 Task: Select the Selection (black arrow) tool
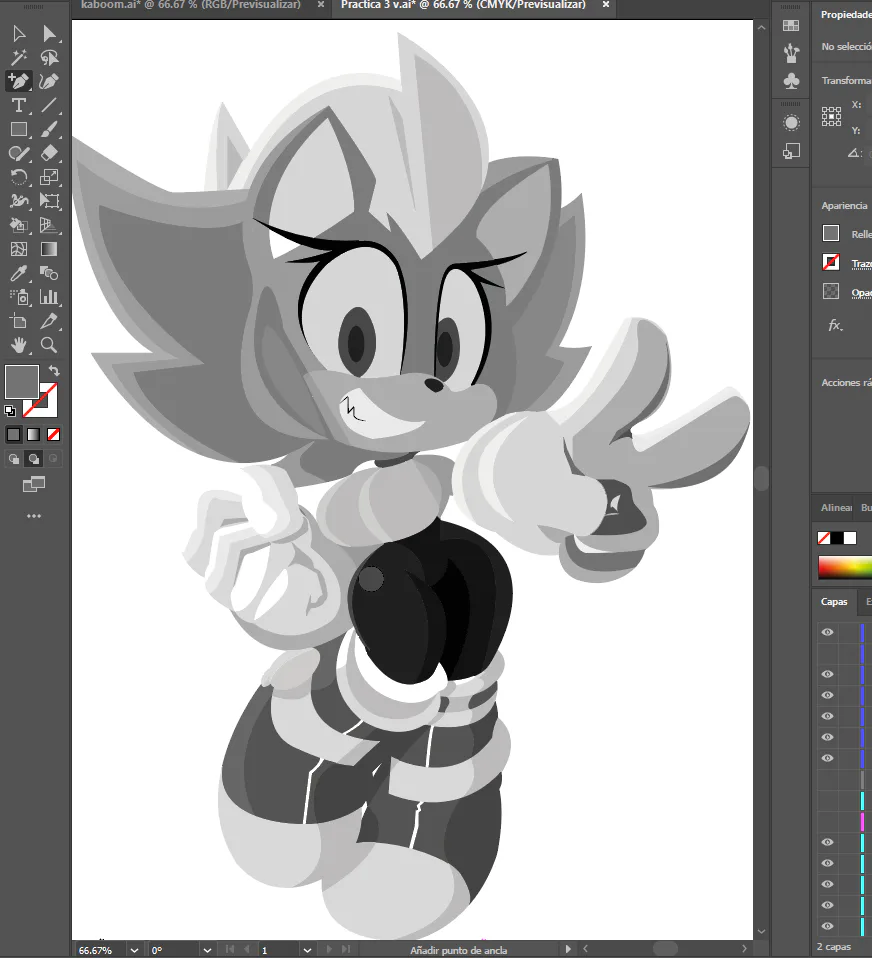click(x=18, y=34)
